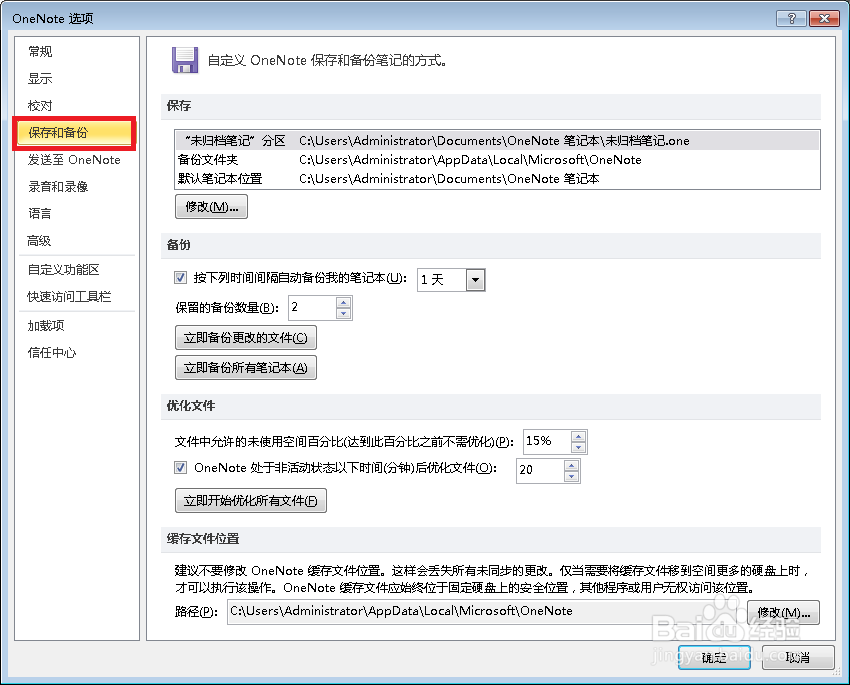Screen dimensions: 850x685
Task: Click the 15% unused space field
Action: pos(547,442)
